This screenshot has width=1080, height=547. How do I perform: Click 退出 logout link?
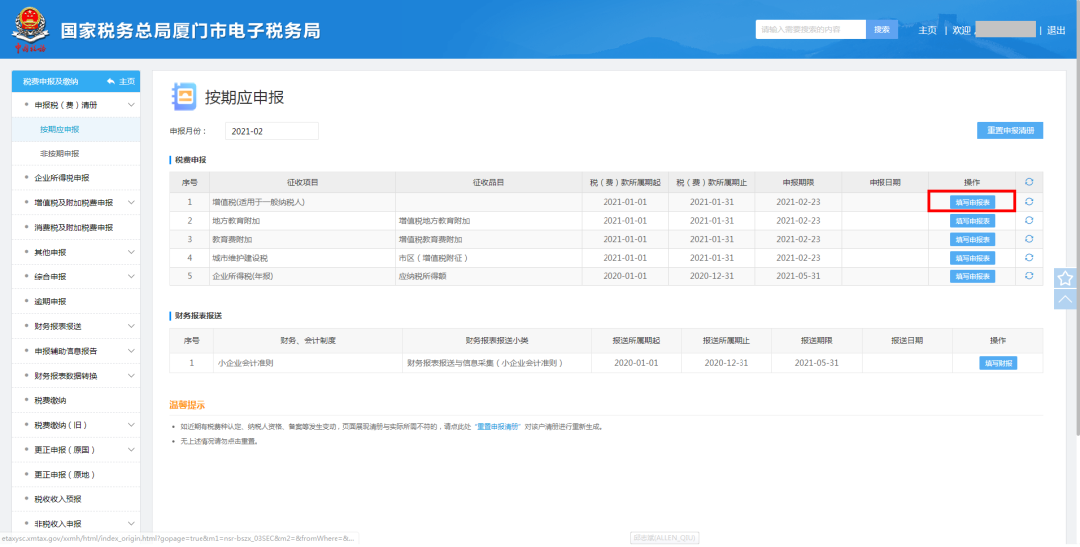[x=1056, y=30]
